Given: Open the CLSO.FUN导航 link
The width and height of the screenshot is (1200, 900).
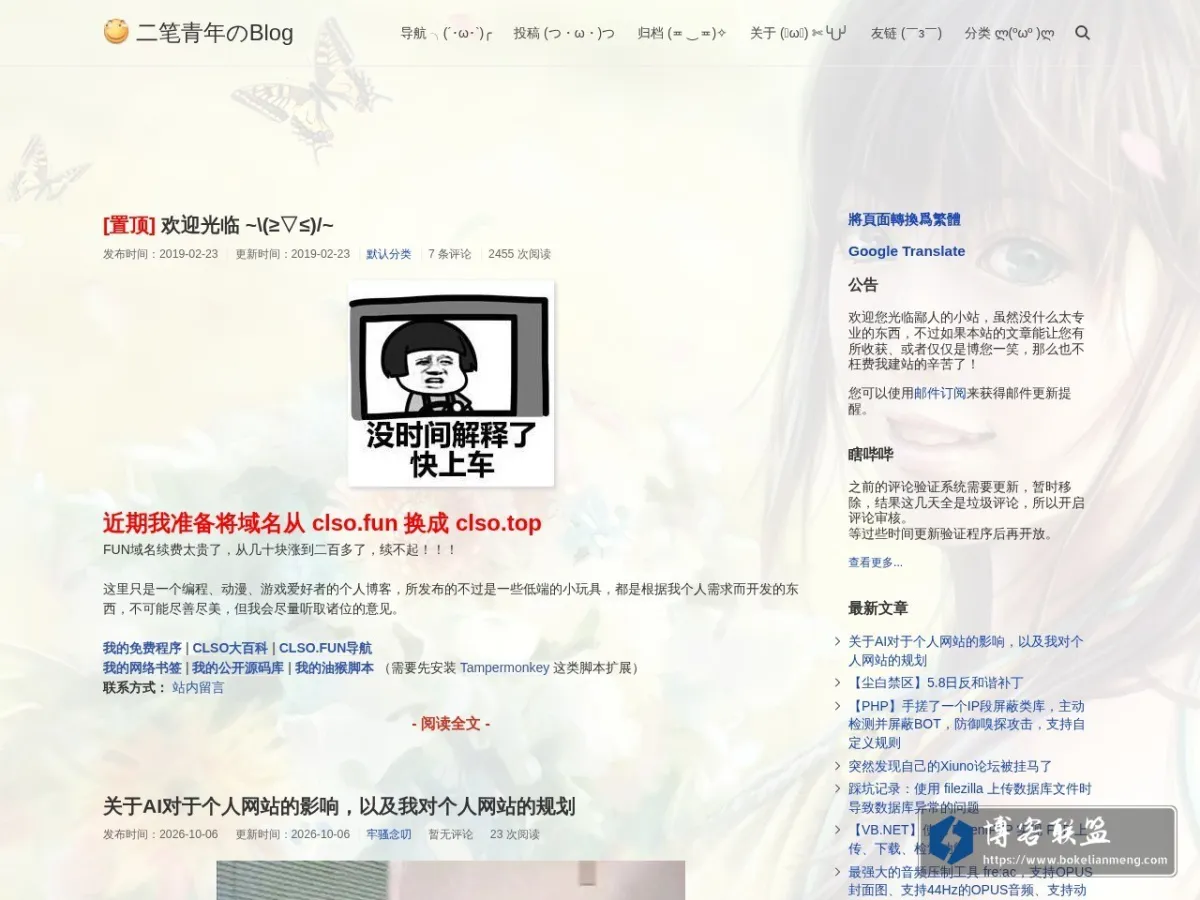Looking at the screenshot, I should (325, 648).
